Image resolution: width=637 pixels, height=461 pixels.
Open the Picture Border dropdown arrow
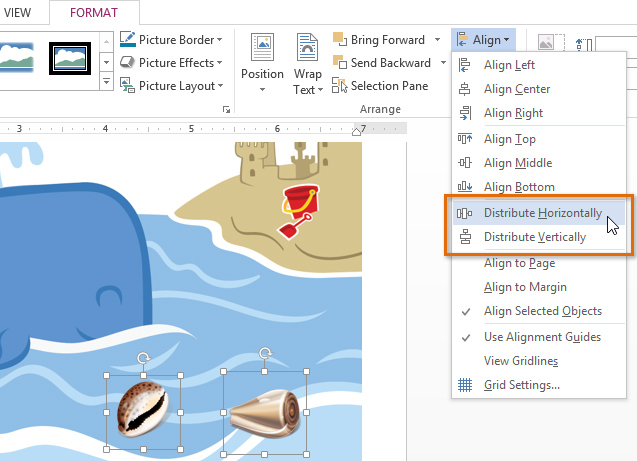(x=220, y=40)
